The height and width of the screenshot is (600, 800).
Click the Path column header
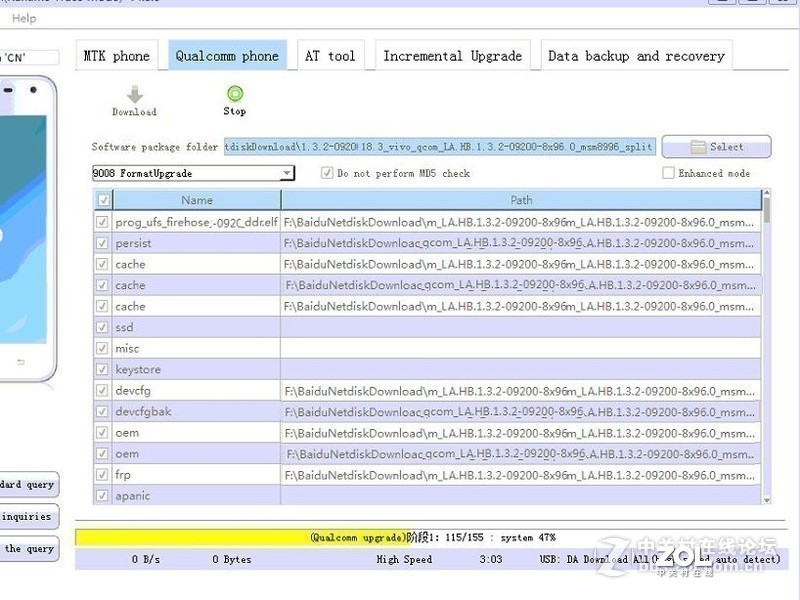pyautogui.click(x=521, y=200)
